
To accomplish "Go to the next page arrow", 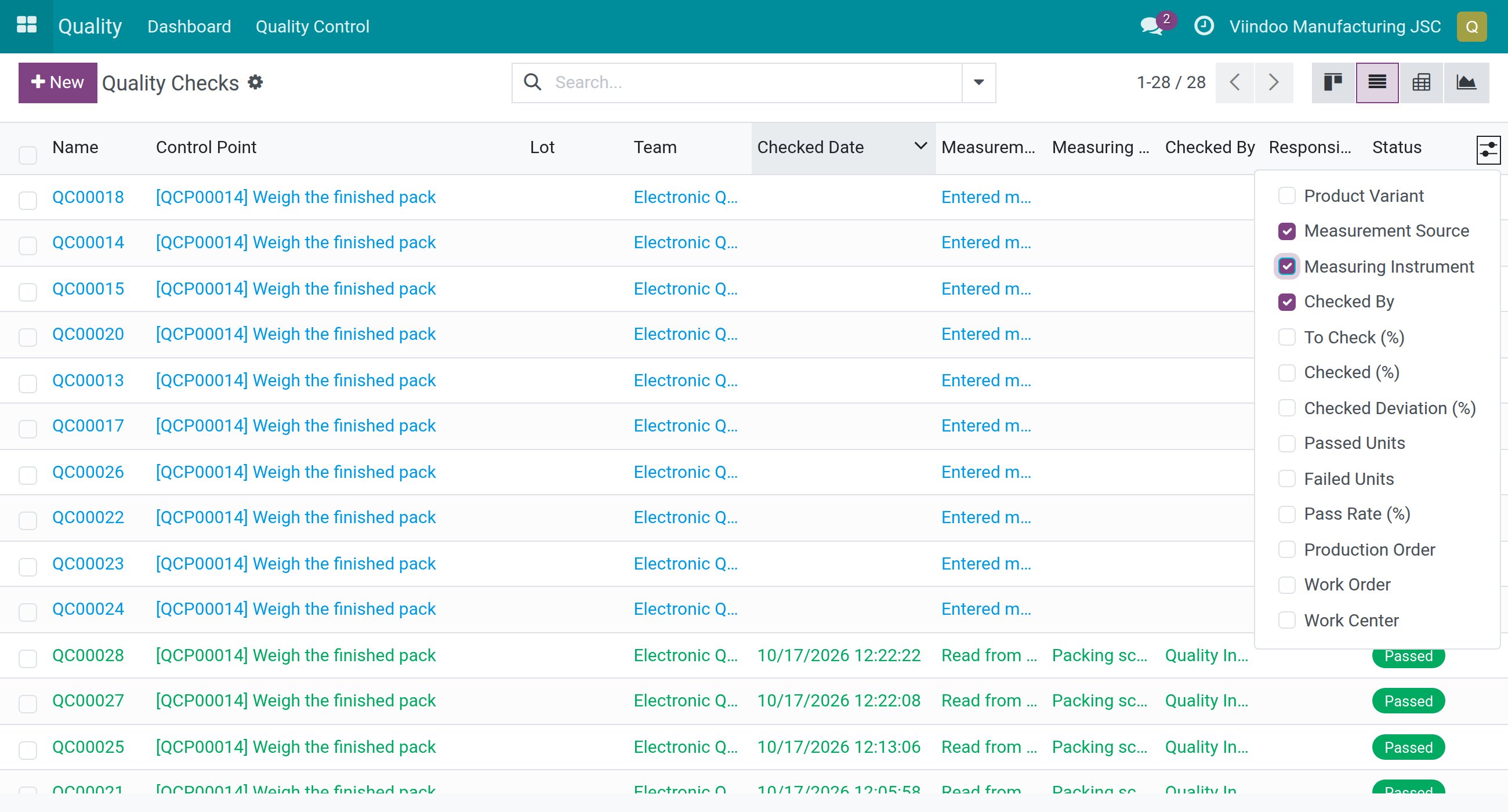I will pos(1273,82).
